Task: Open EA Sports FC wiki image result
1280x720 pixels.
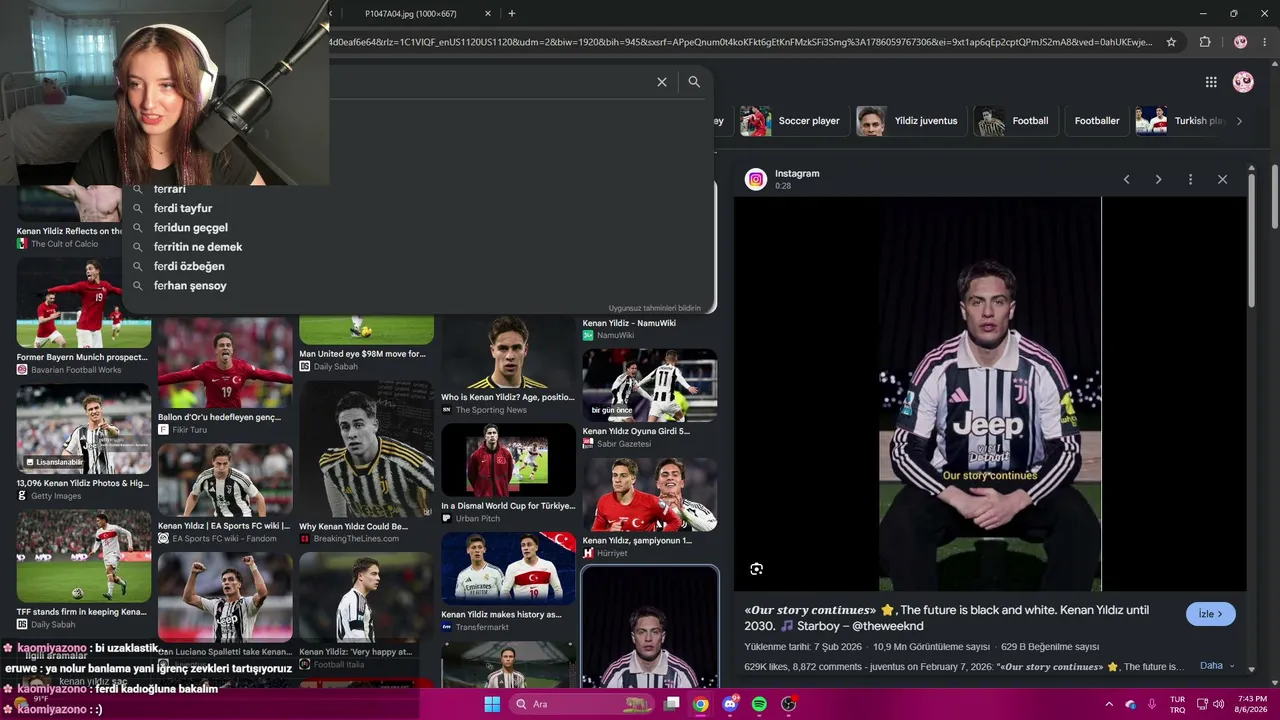Action: pyautogui.click(x=225, y=480)
